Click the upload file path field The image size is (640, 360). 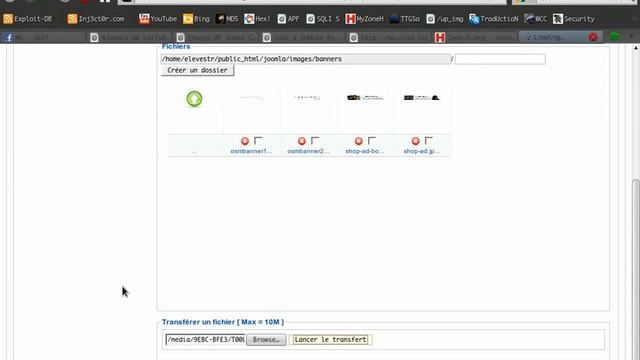[x=205, y=340]
